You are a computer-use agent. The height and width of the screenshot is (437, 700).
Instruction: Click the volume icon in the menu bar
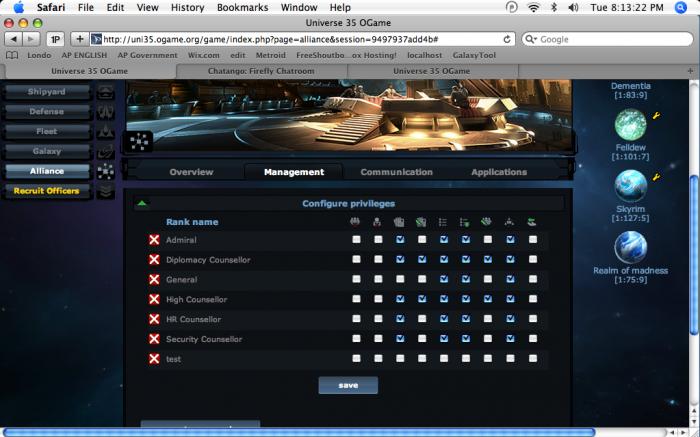tap(574, 8)
